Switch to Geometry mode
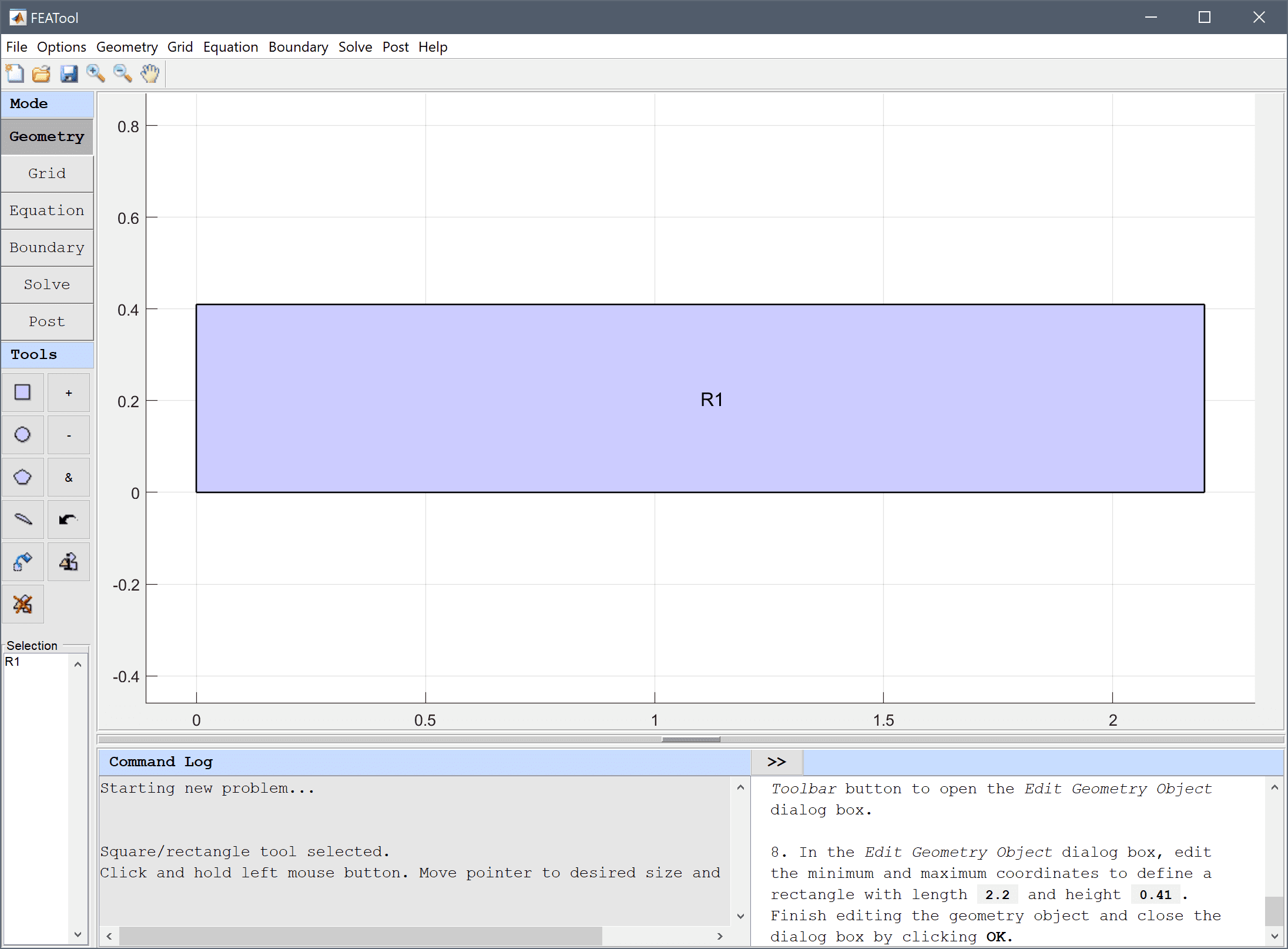The width and height of the screenshot is (1288, 949). click(x=47, y=137)
